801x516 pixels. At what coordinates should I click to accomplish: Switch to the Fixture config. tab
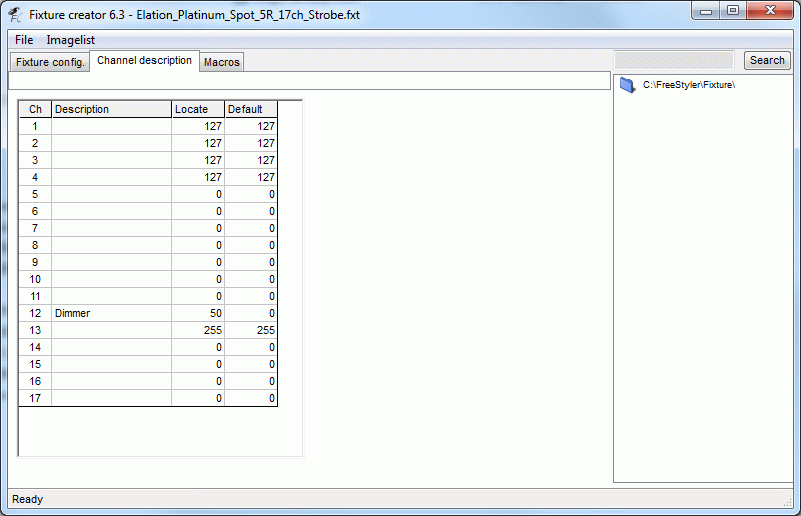(50, 62)
